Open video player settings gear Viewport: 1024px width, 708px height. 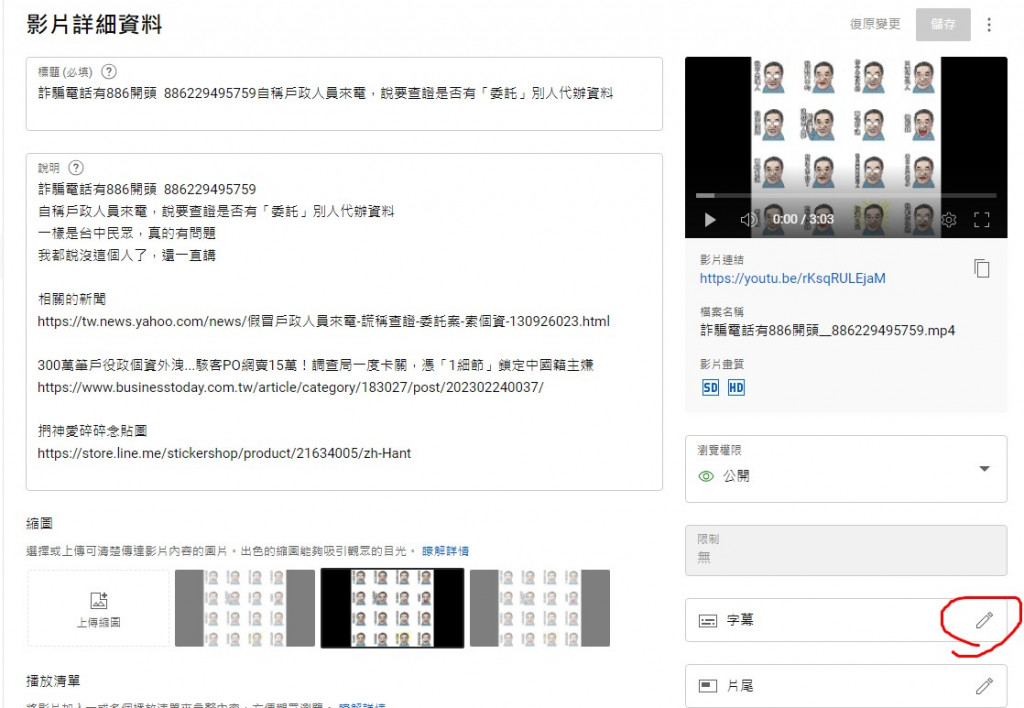(x=949, y=219)
